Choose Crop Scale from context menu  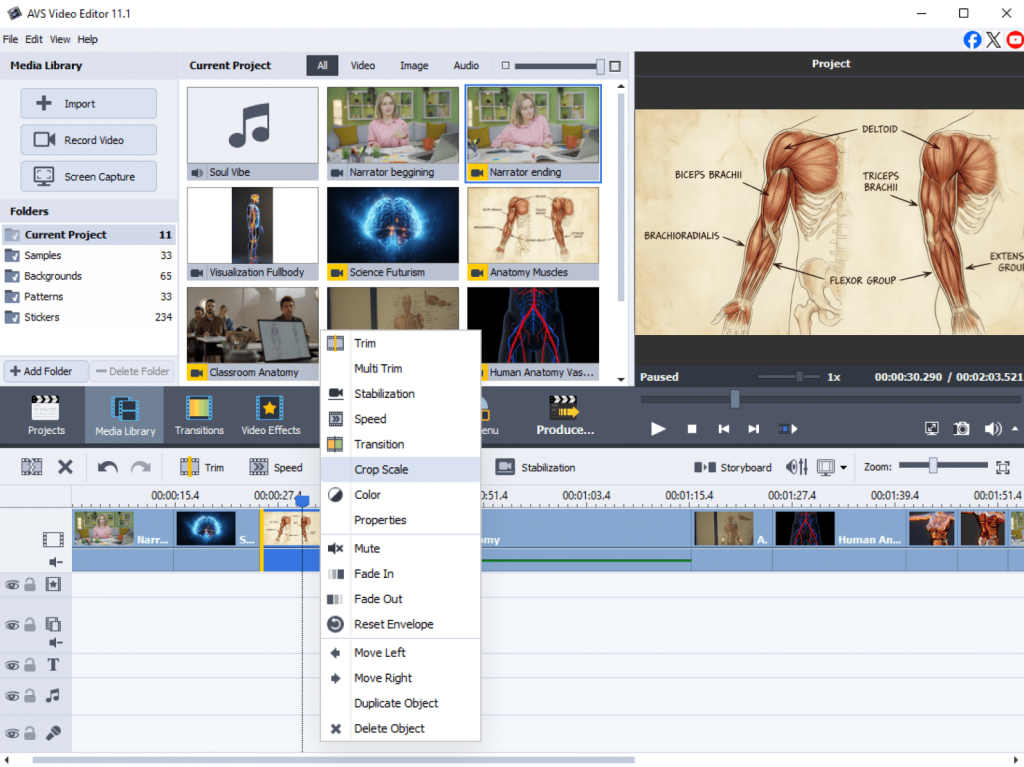[381, 469]
